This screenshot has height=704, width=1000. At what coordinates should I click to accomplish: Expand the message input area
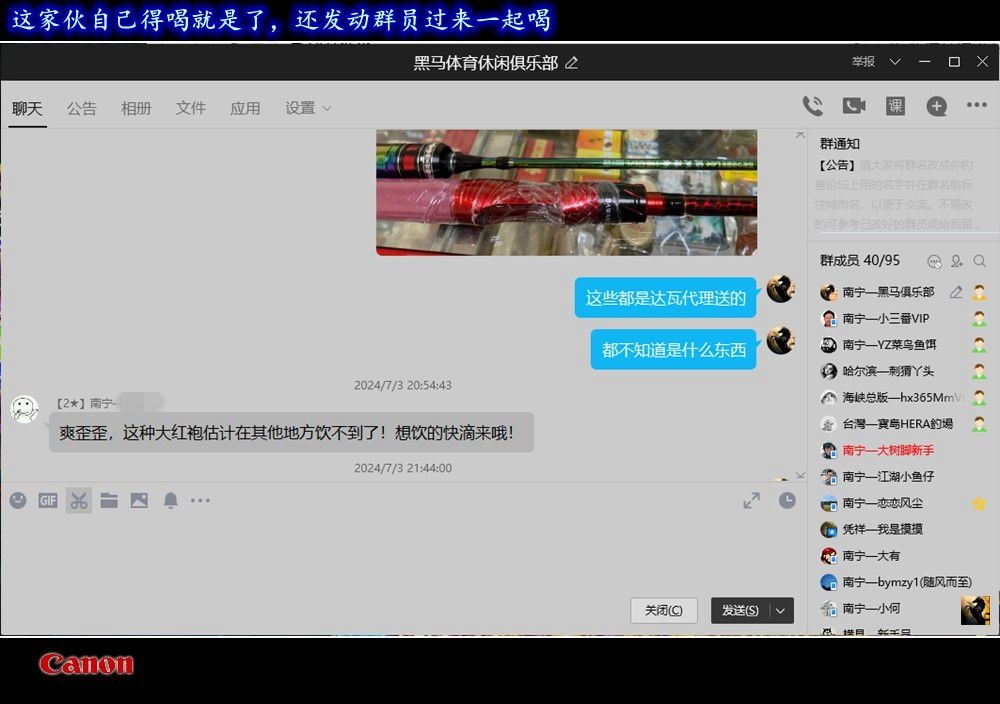tap(751, 501)
